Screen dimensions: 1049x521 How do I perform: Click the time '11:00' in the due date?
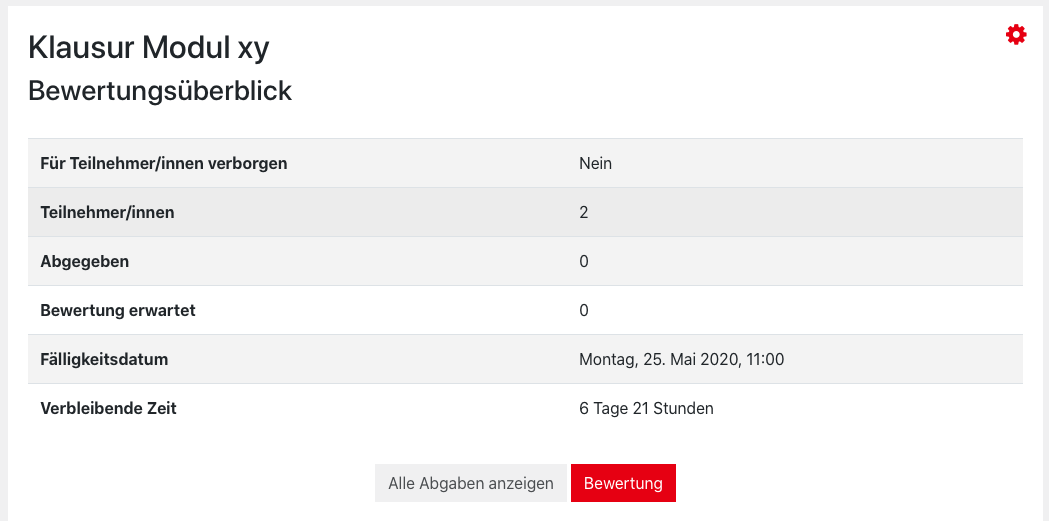764,359
